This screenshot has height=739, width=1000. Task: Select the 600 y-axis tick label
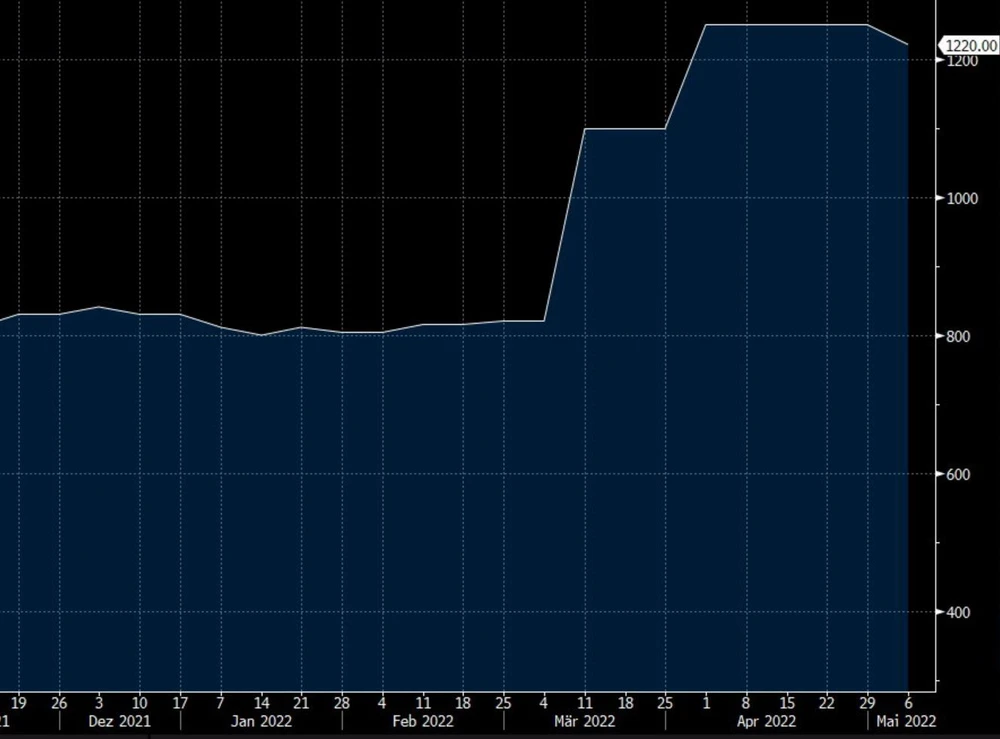click(x=960, y=474)
